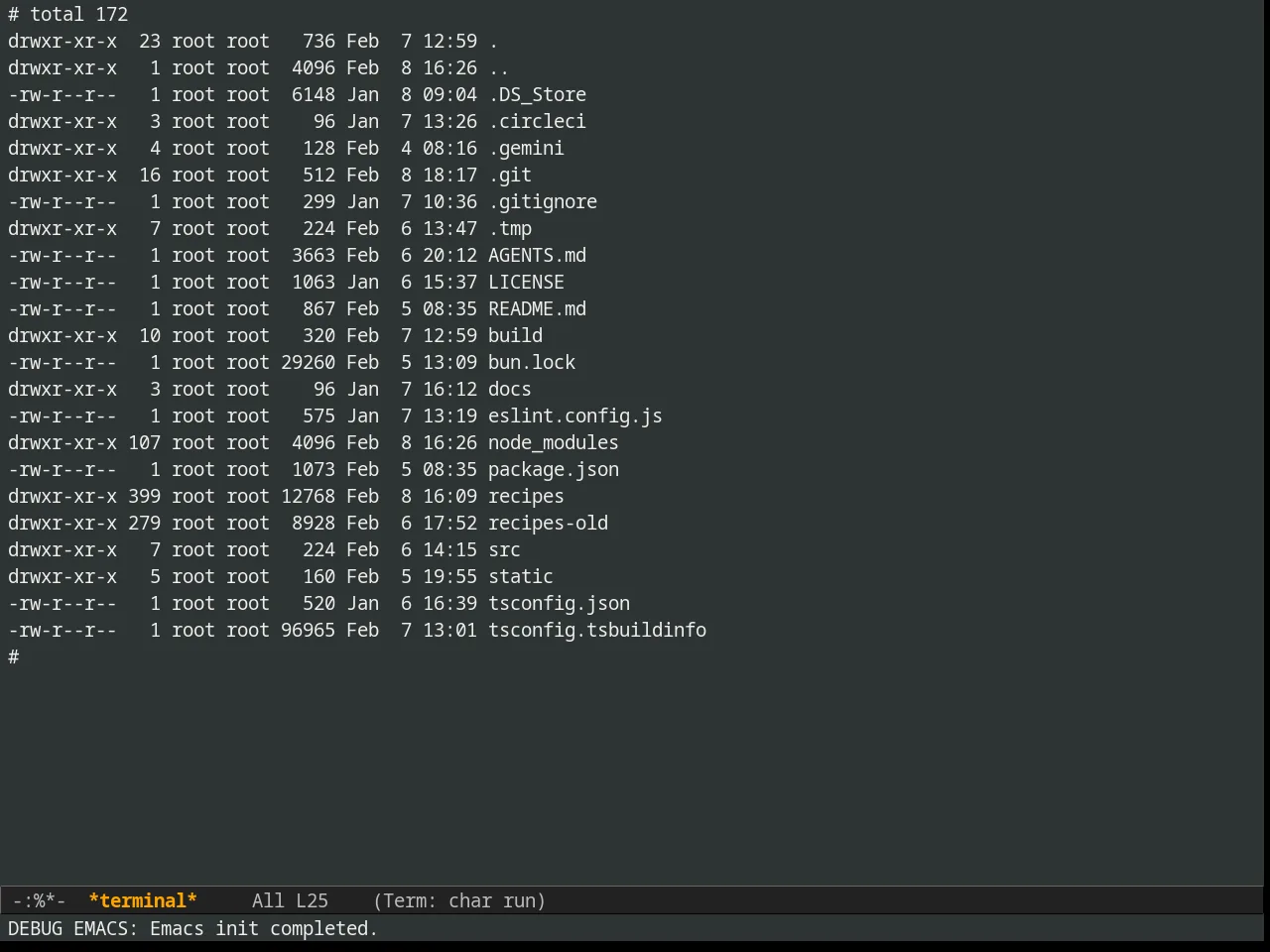The width and height of the screenshot is (1270, 952).
Task: Click the -:%*- buffer status indicator
Action: point(39,900)
